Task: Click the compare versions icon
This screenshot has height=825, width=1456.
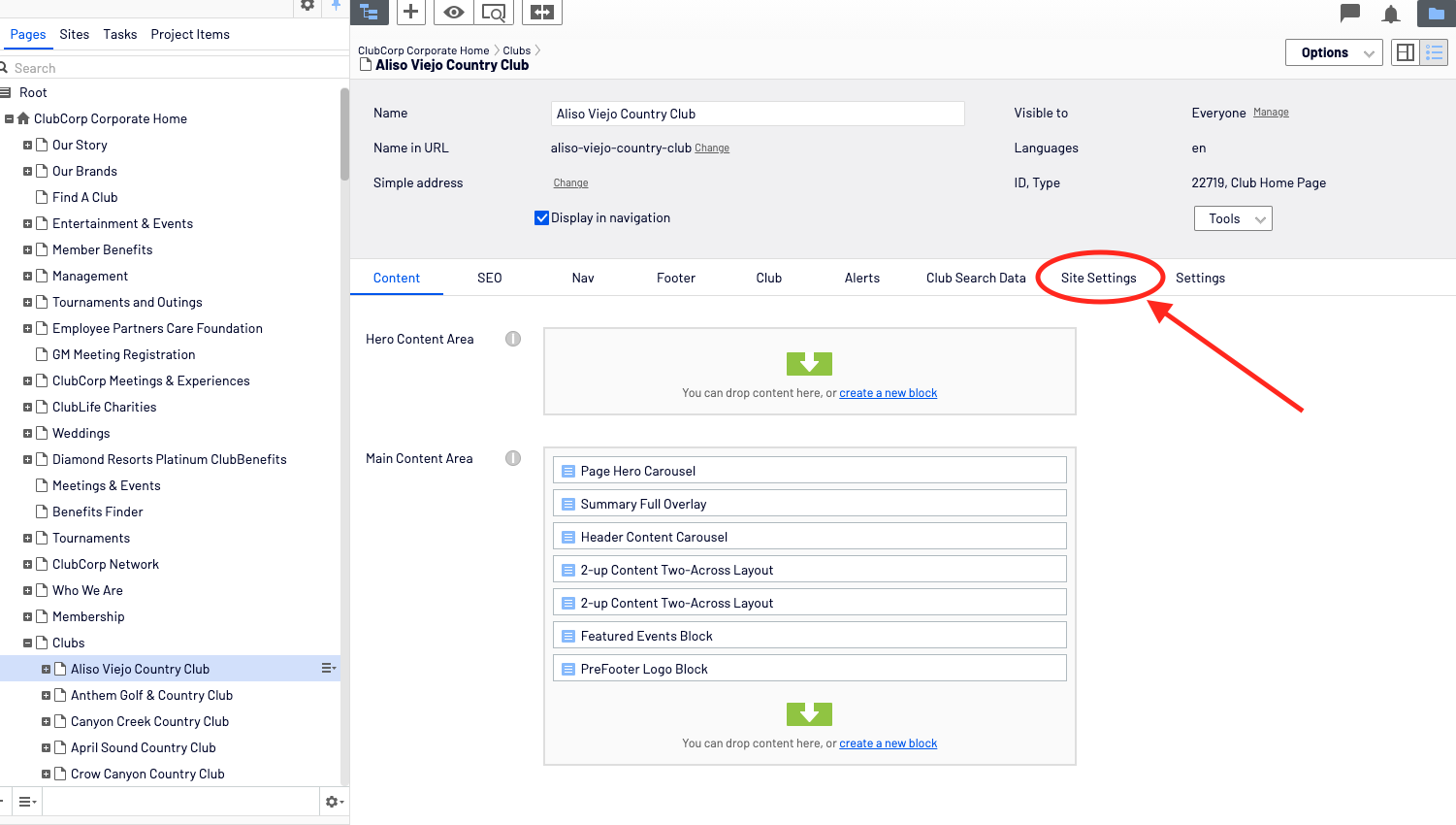Action: click(x=542, y=12)
